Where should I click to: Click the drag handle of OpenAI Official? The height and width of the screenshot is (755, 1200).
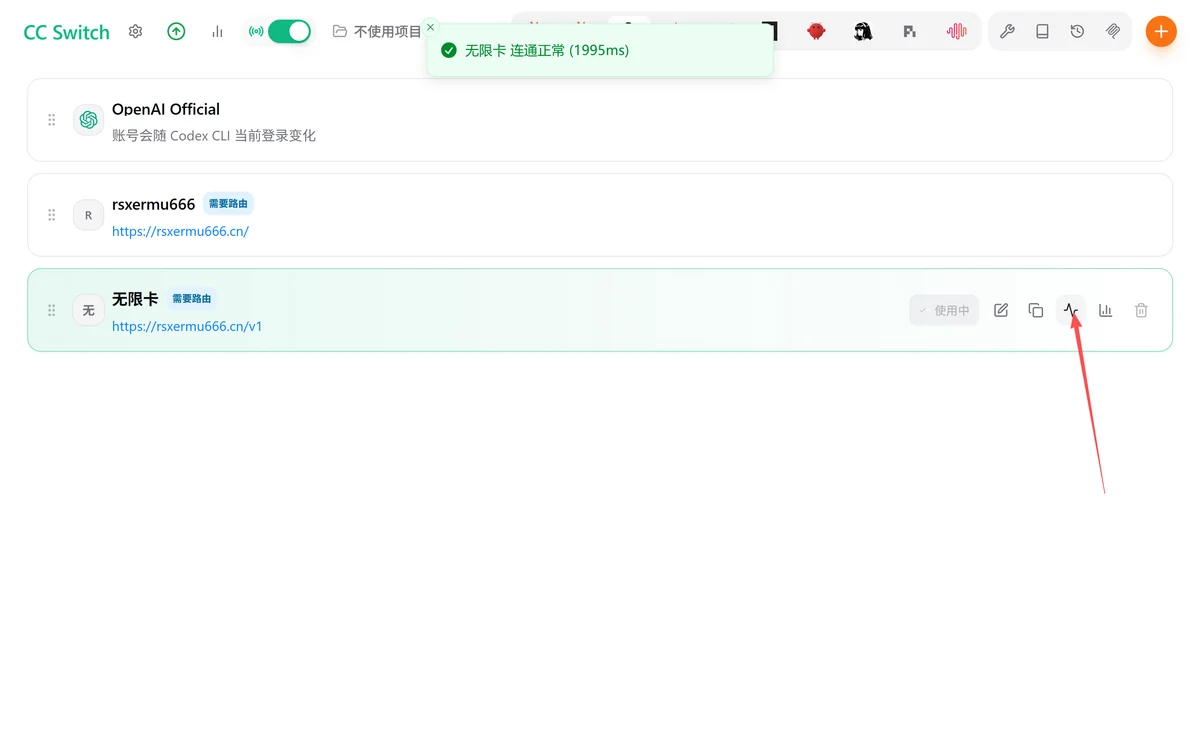pyautogui.click(x=52, y=120)
